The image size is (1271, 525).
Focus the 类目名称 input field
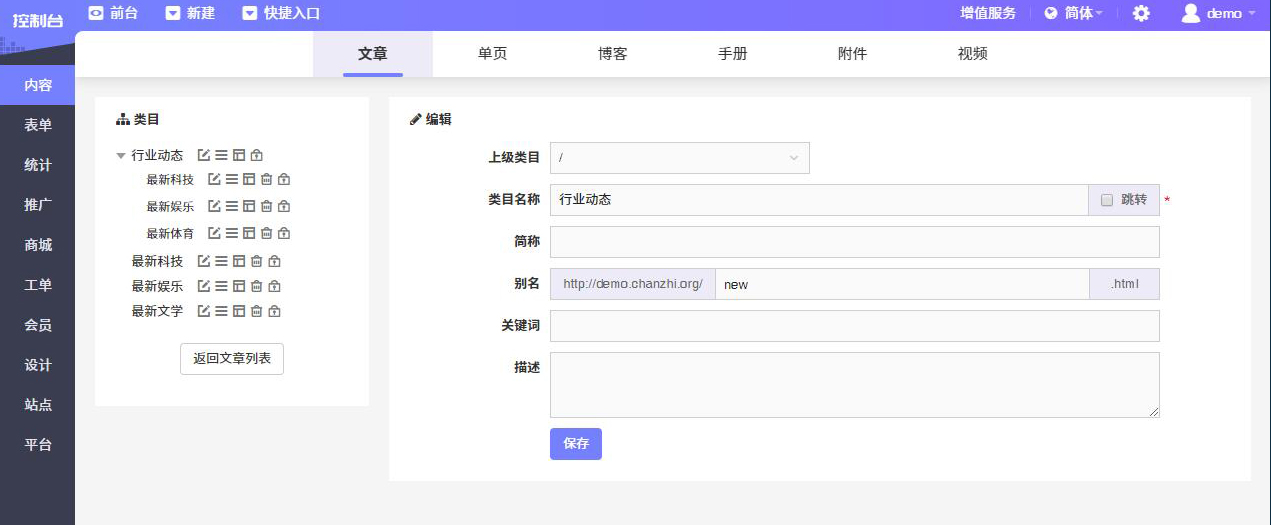(819, 200)
